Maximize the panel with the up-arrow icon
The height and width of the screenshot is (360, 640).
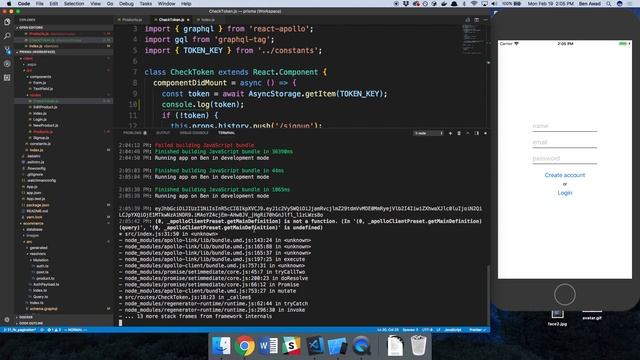(468, 133)
